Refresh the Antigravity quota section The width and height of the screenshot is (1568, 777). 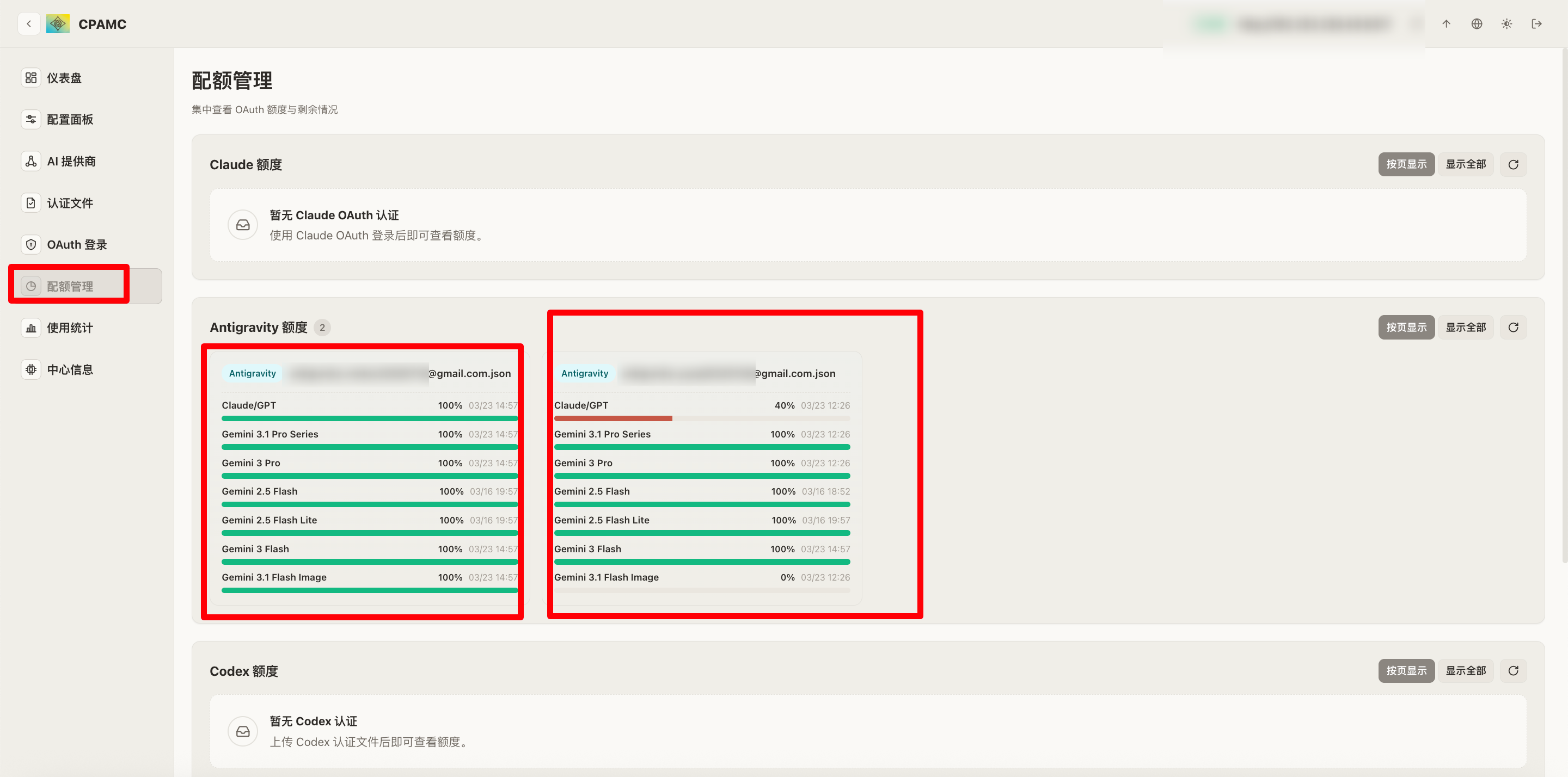[x=1513, y=328]
